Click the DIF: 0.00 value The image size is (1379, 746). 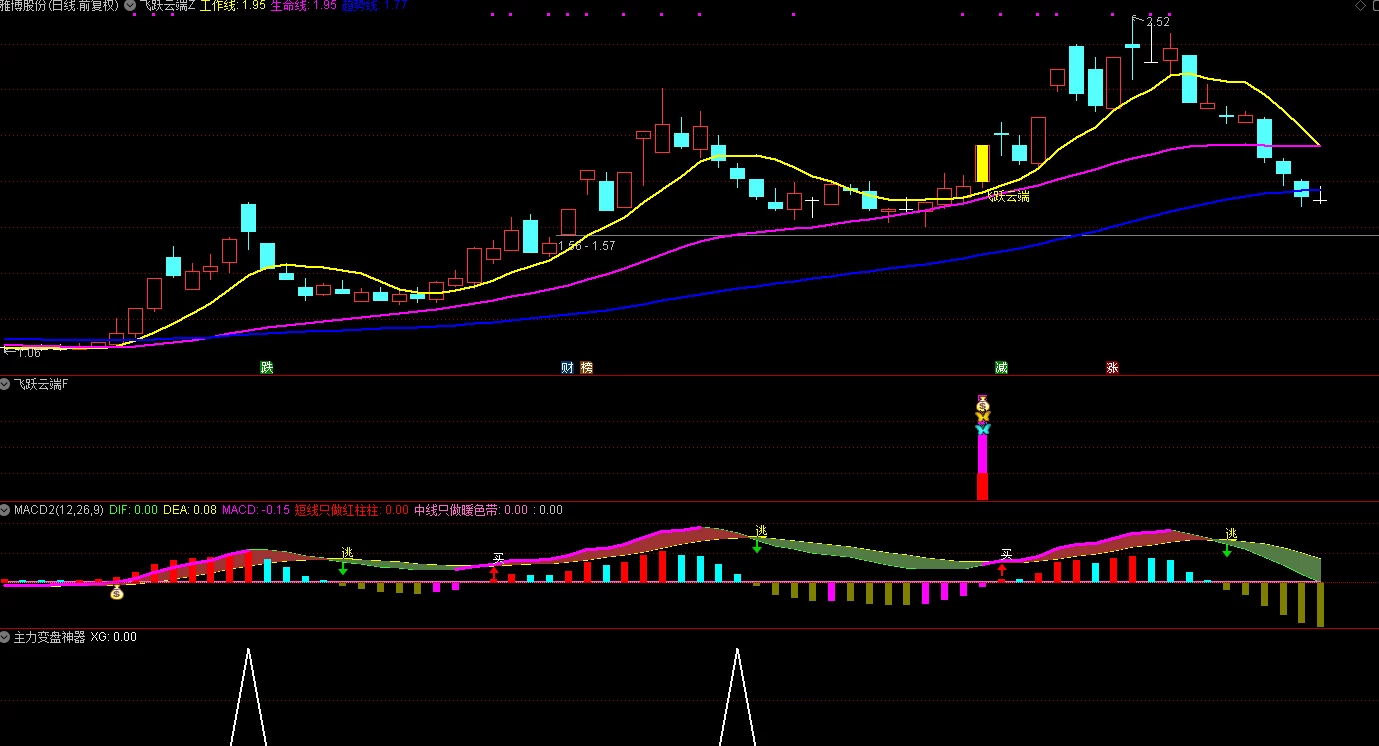(133, 510)
